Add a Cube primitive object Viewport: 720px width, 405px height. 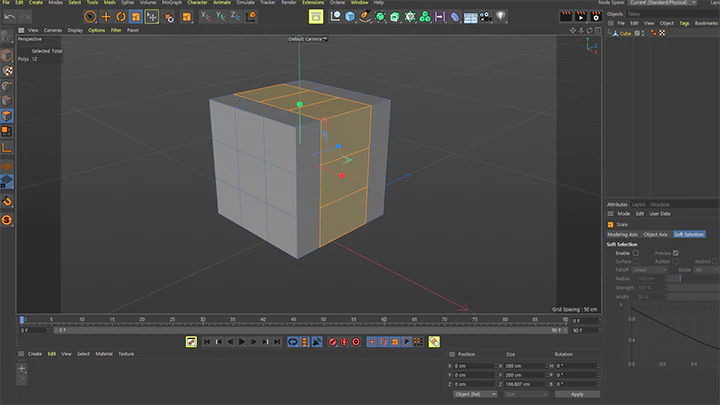[350, 17]
